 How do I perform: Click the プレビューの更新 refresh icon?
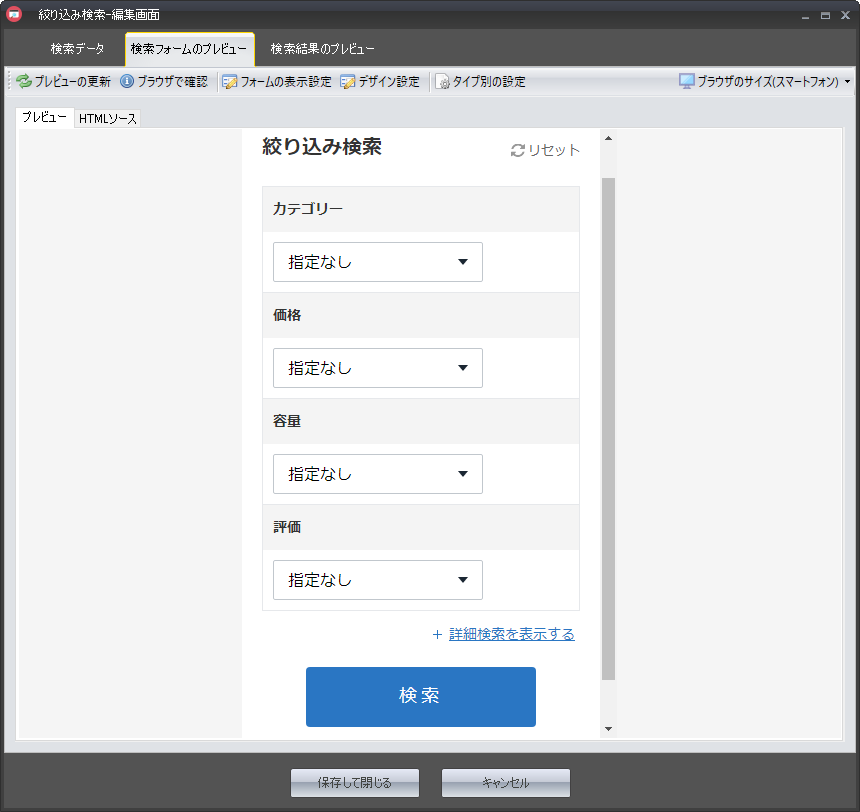pos(23,82)
